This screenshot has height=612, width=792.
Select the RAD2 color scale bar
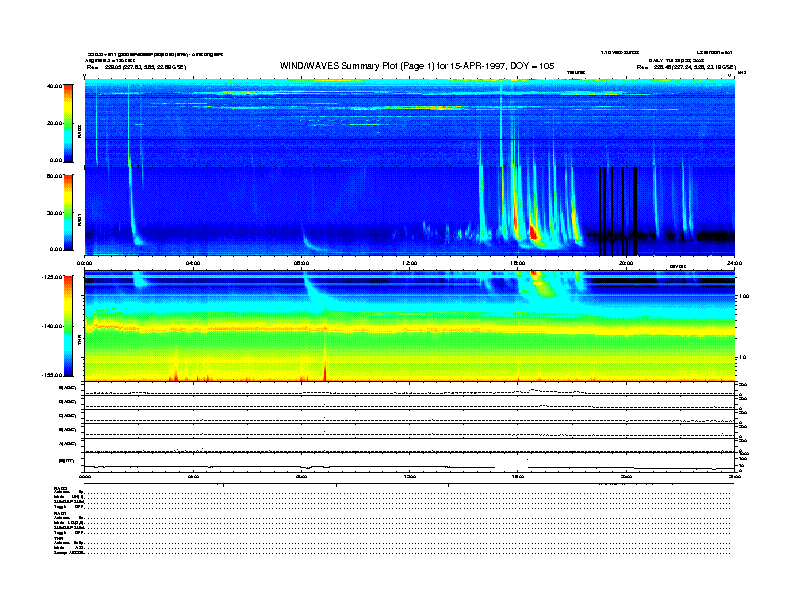(68, 123)
